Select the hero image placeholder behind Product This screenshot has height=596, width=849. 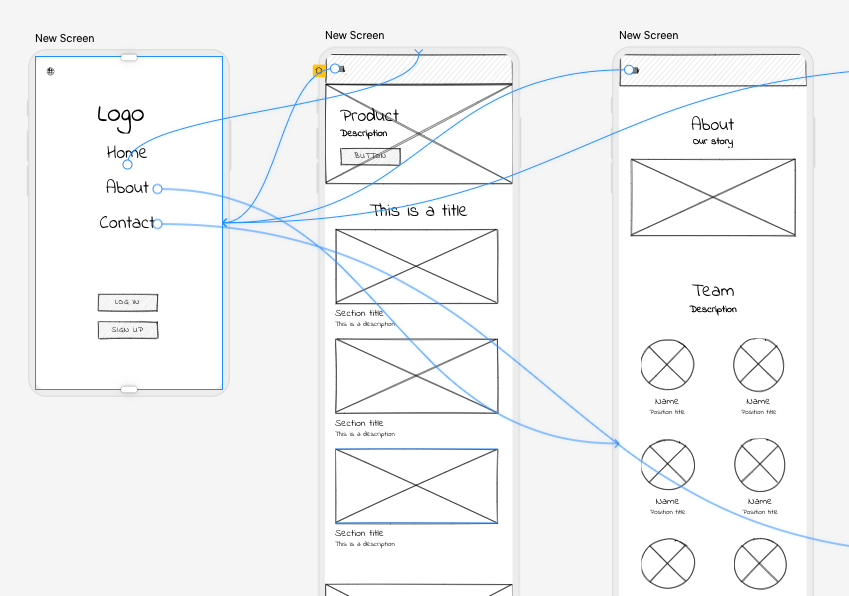coord(417,133)
